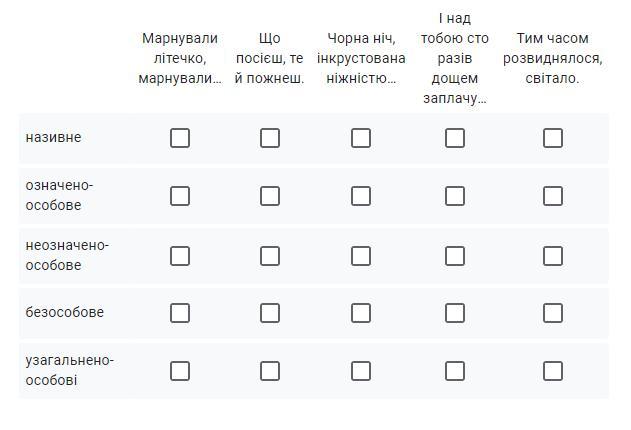Mark 'неозначено-особове' for 'Чорна ніч' column
Viewport: 631px width, 430px height.
tap(361, 256)
